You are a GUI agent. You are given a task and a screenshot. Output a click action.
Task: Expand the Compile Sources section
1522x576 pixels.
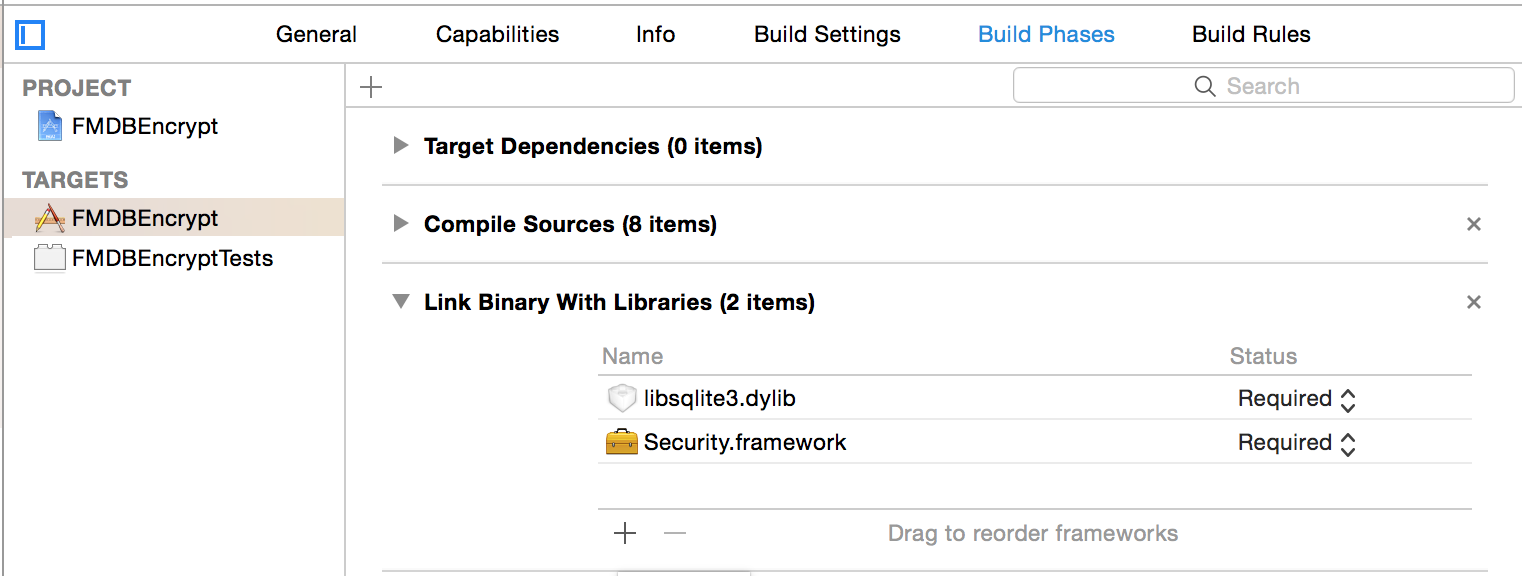(x=401, y=224)
